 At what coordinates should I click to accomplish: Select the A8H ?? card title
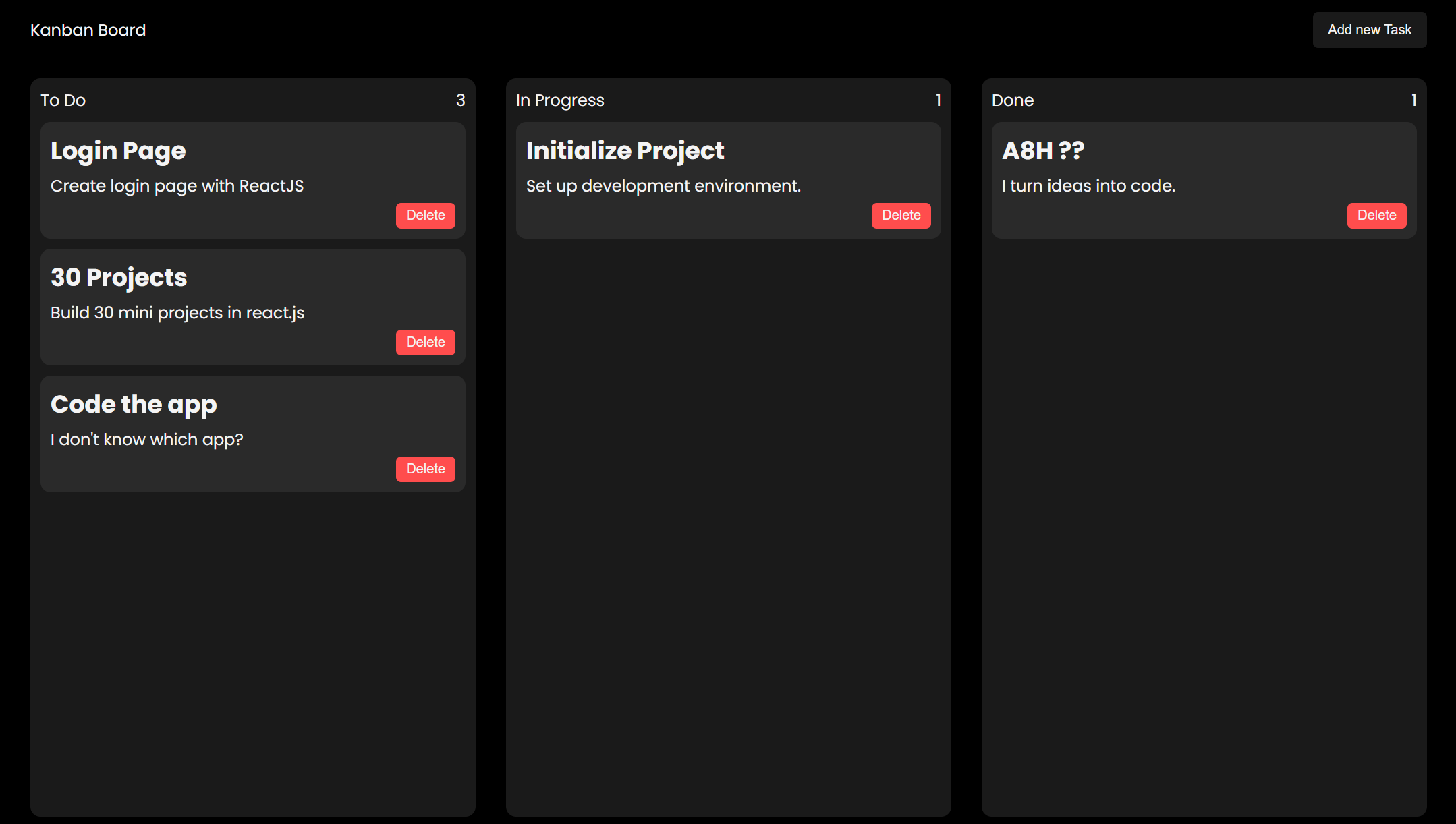1043,151
